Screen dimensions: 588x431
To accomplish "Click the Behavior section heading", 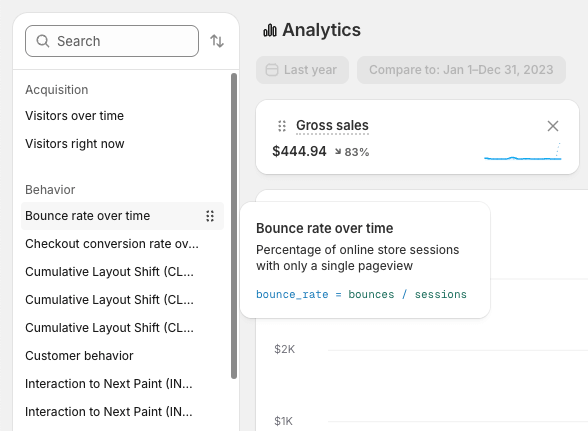I will point(50,190).
